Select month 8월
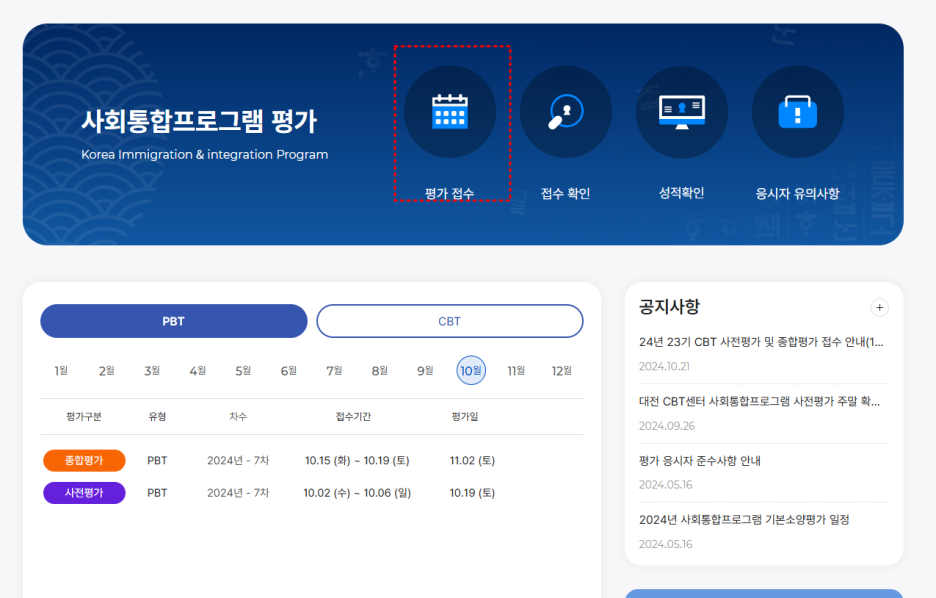936x598 pixels. 380,371
